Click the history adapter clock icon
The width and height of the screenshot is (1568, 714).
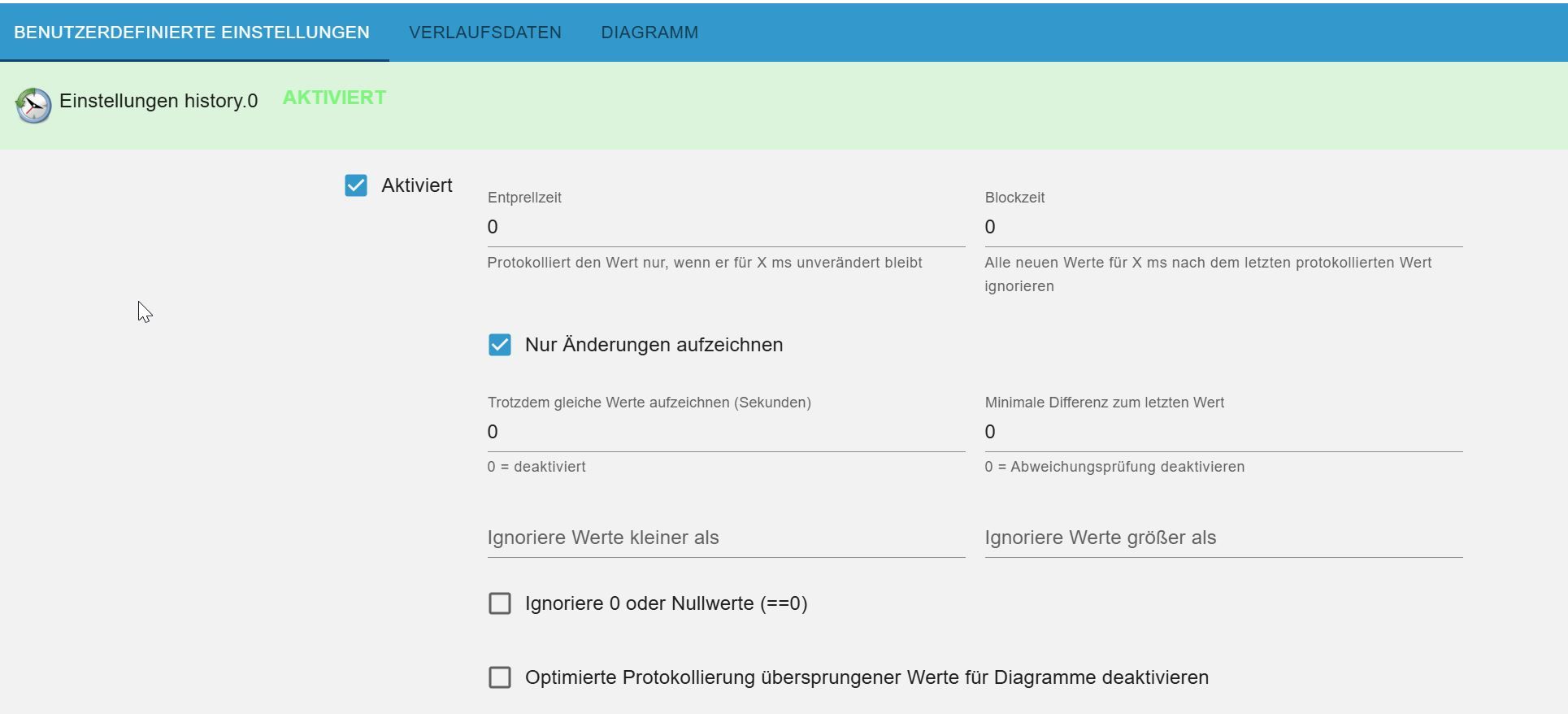(x=33, y=106)
